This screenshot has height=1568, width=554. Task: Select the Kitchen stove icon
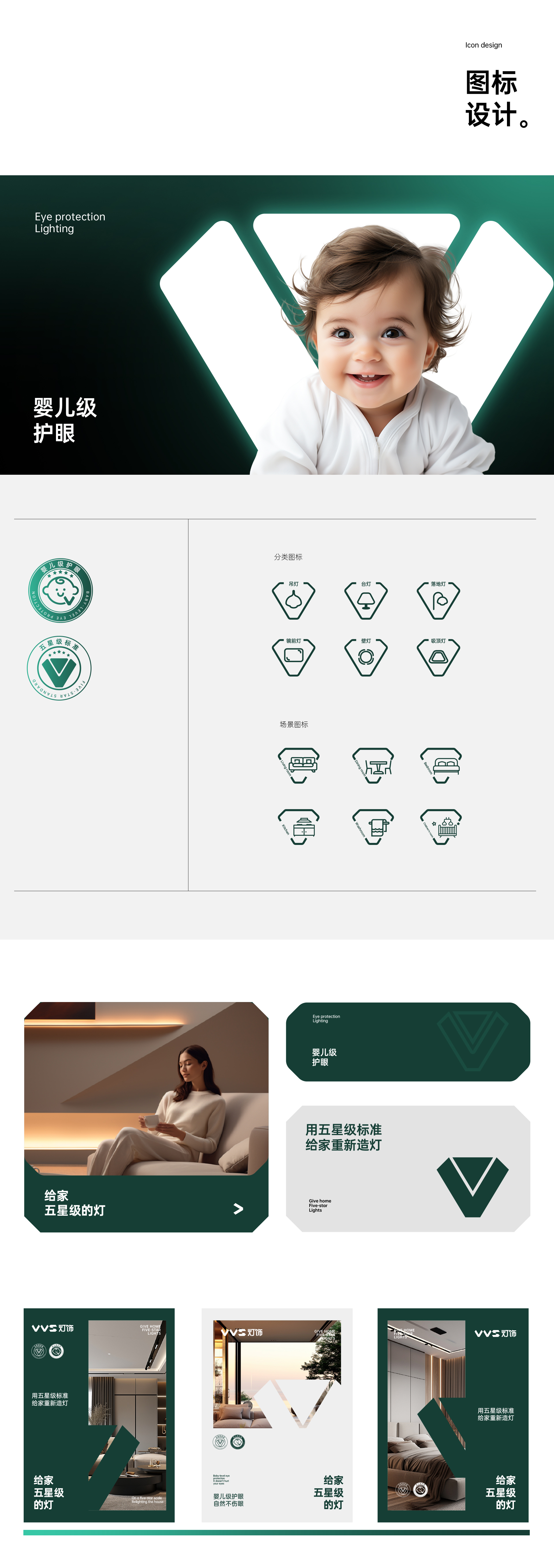pos(299,827)
